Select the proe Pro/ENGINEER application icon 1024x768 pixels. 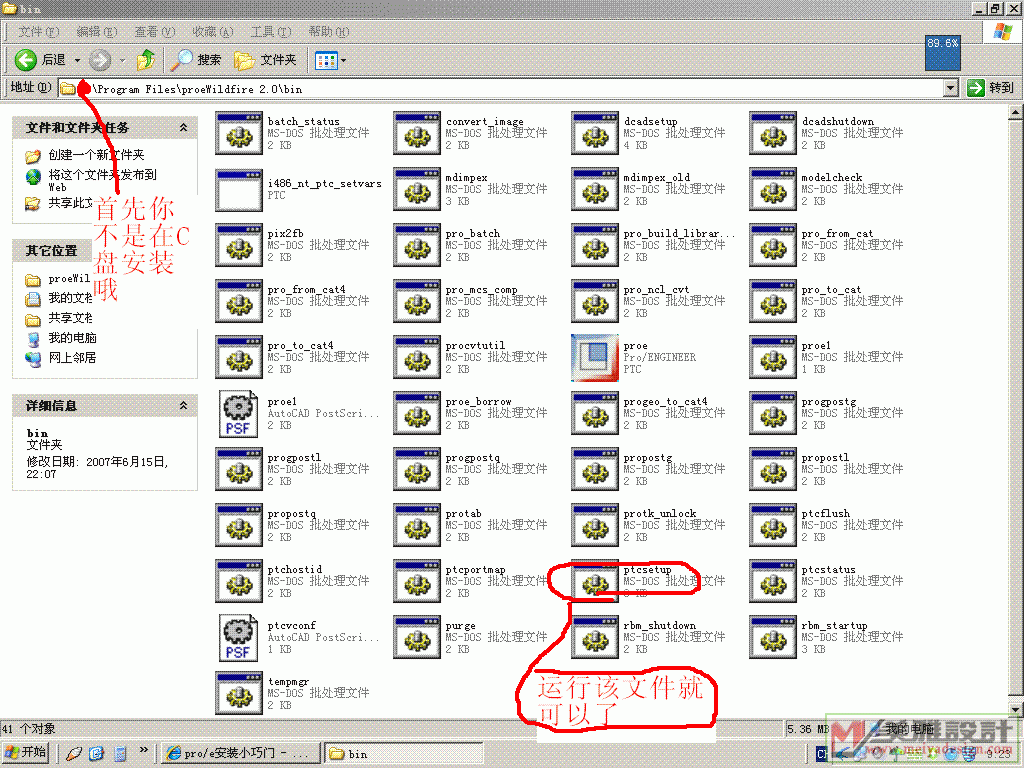pos(595,358)
